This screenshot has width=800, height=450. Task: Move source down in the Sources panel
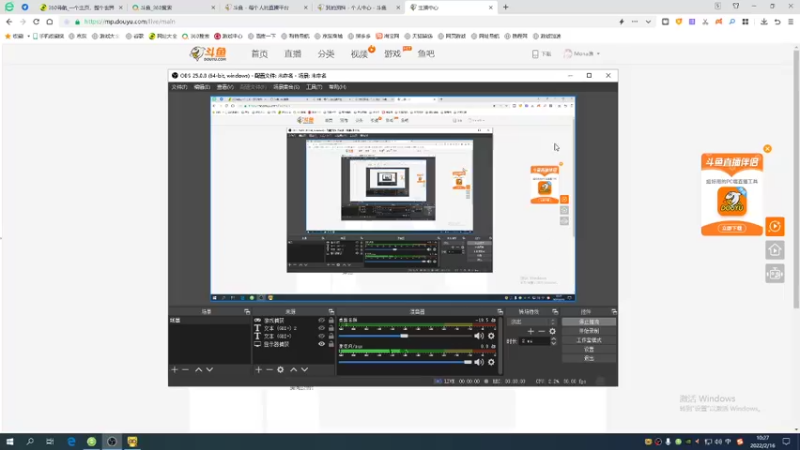304,369
